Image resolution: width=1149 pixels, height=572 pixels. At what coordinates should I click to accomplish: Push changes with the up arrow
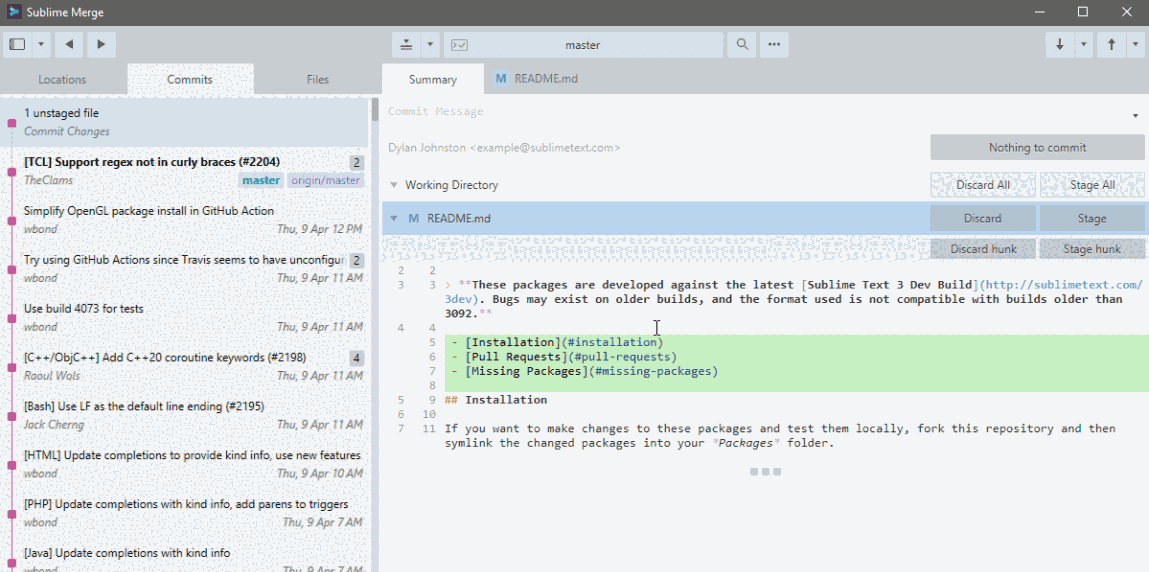coord(1111,45)
